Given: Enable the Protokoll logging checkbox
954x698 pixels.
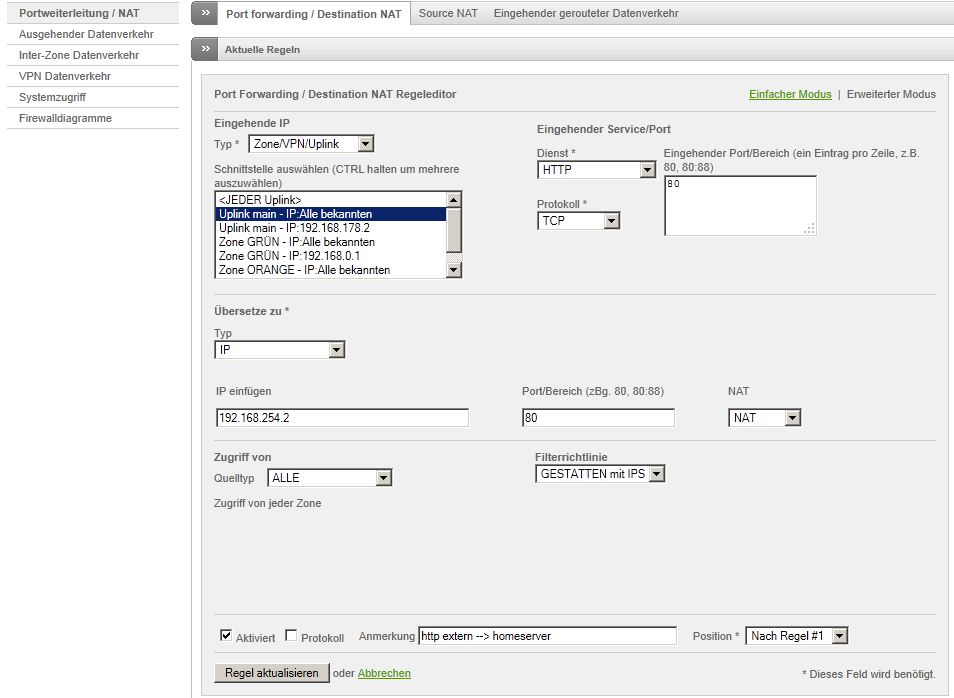Looking at the screenshot, I should click(291, 636).
